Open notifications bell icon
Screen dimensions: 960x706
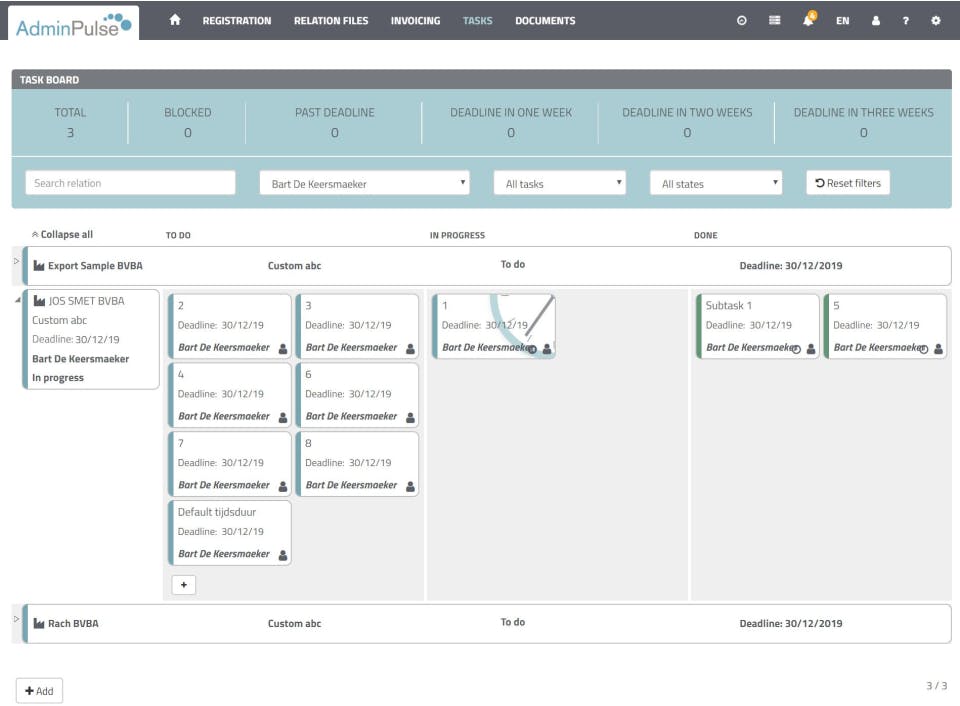pyautogui.click(x=809, y=20)
